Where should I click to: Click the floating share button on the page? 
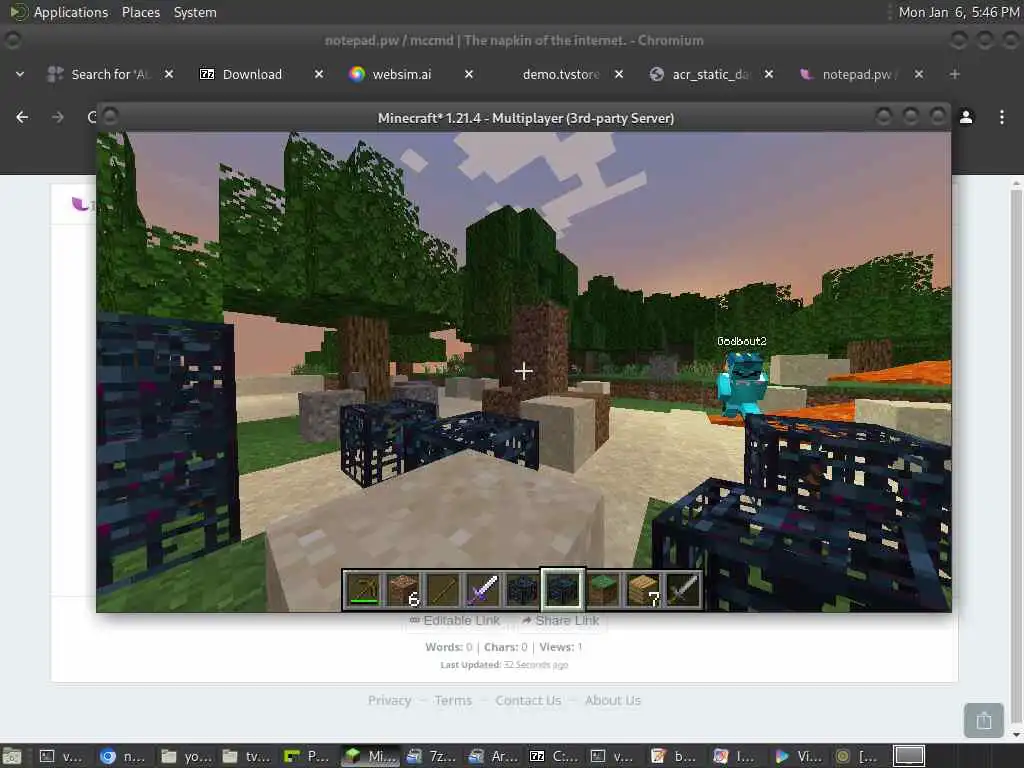pos(984,720)
